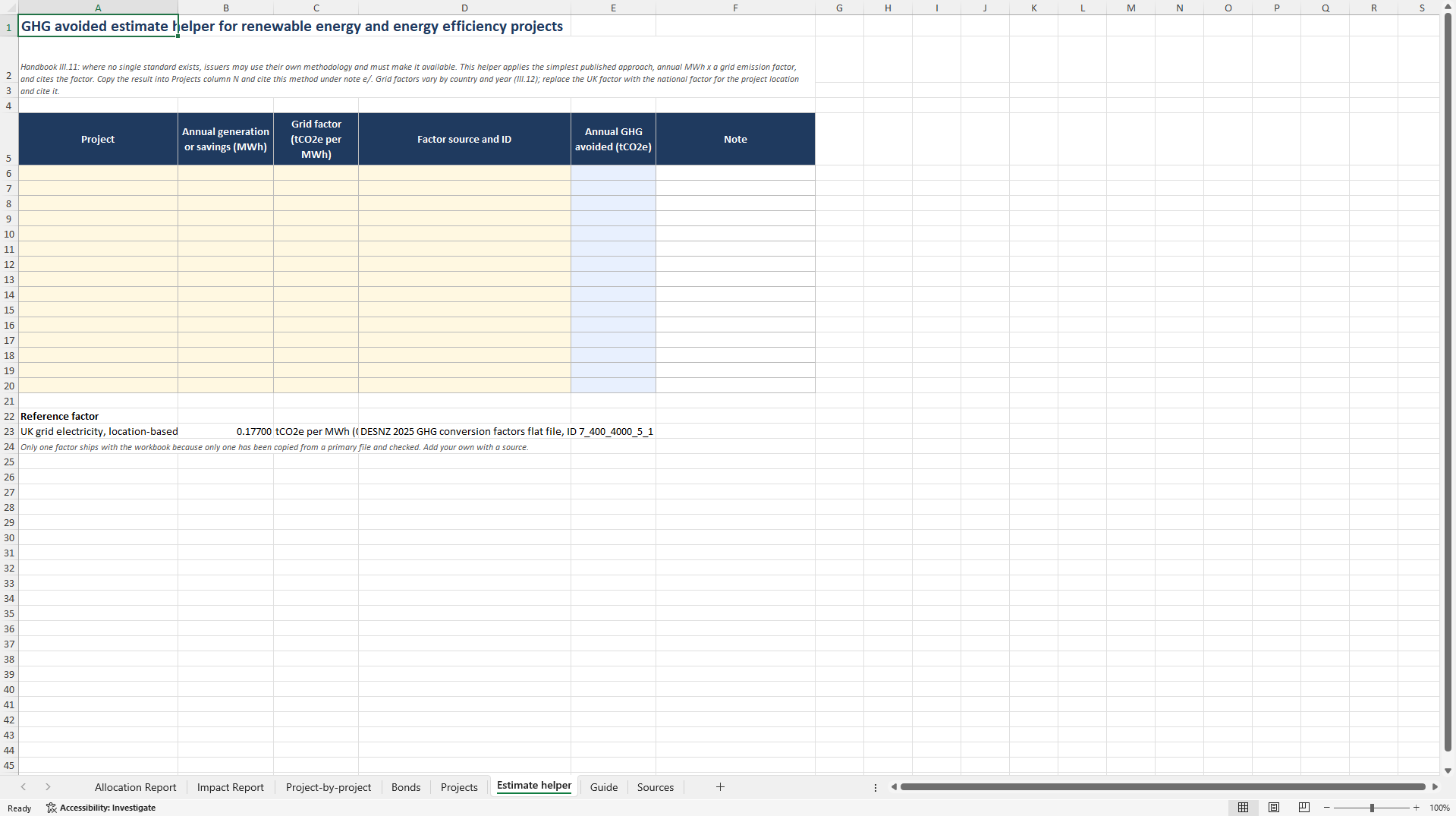Go to previous sheet tab arrow
This screenshot has width=1456, height=816.
pos(24,787)
